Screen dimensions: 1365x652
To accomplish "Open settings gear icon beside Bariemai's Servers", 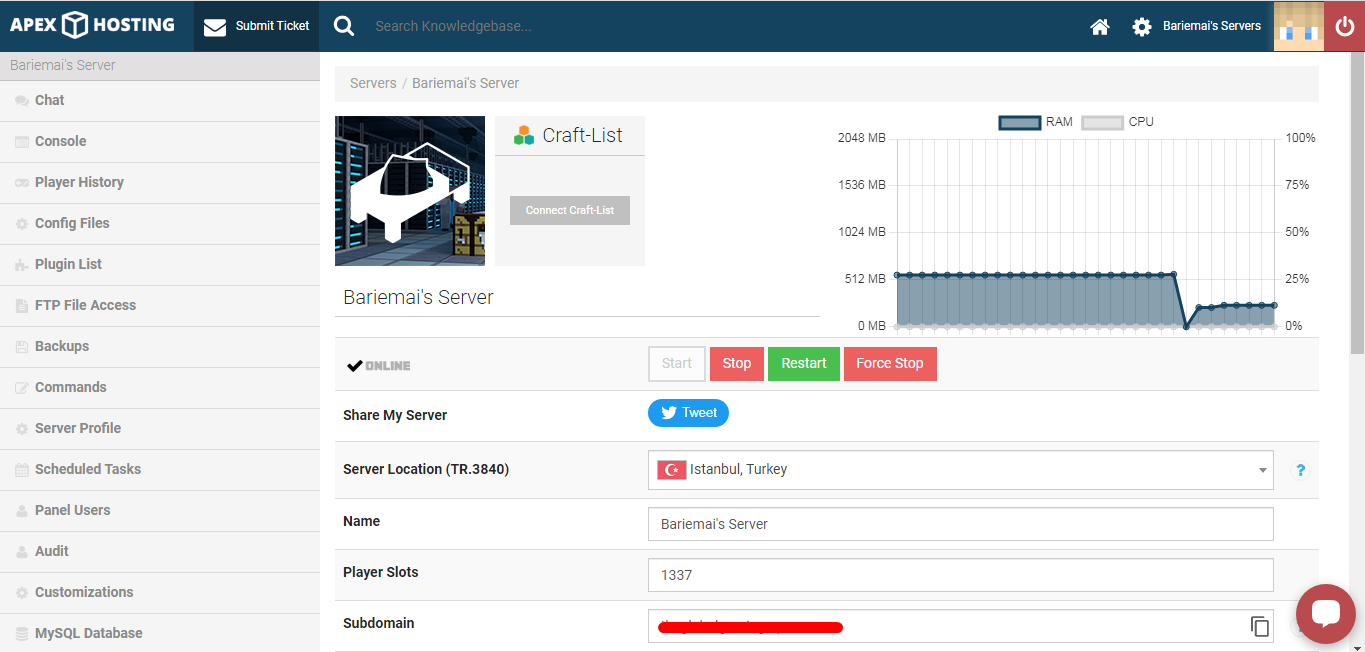I will tap(1142, 27).
